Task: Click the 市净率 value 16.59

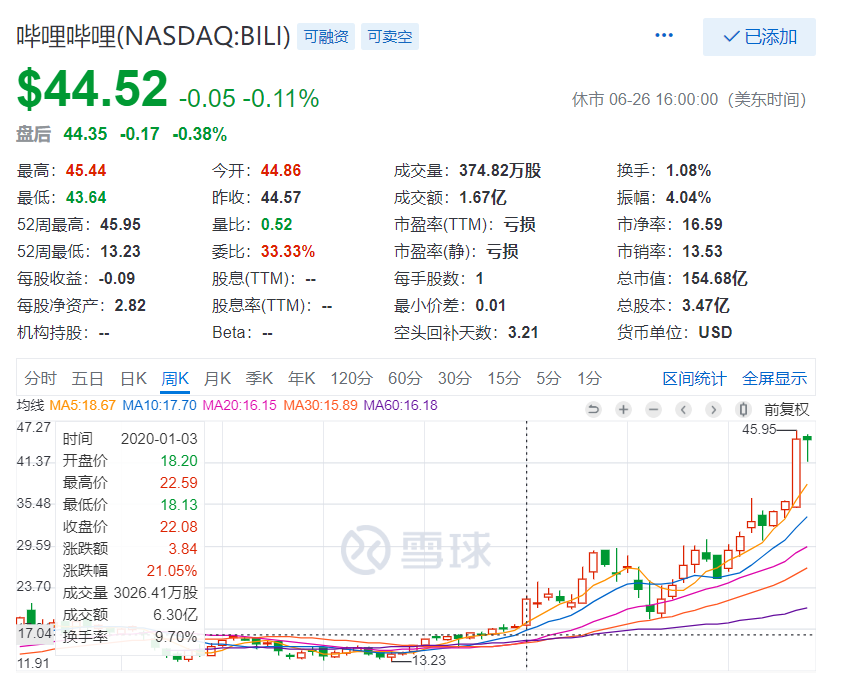Action: 703,224
